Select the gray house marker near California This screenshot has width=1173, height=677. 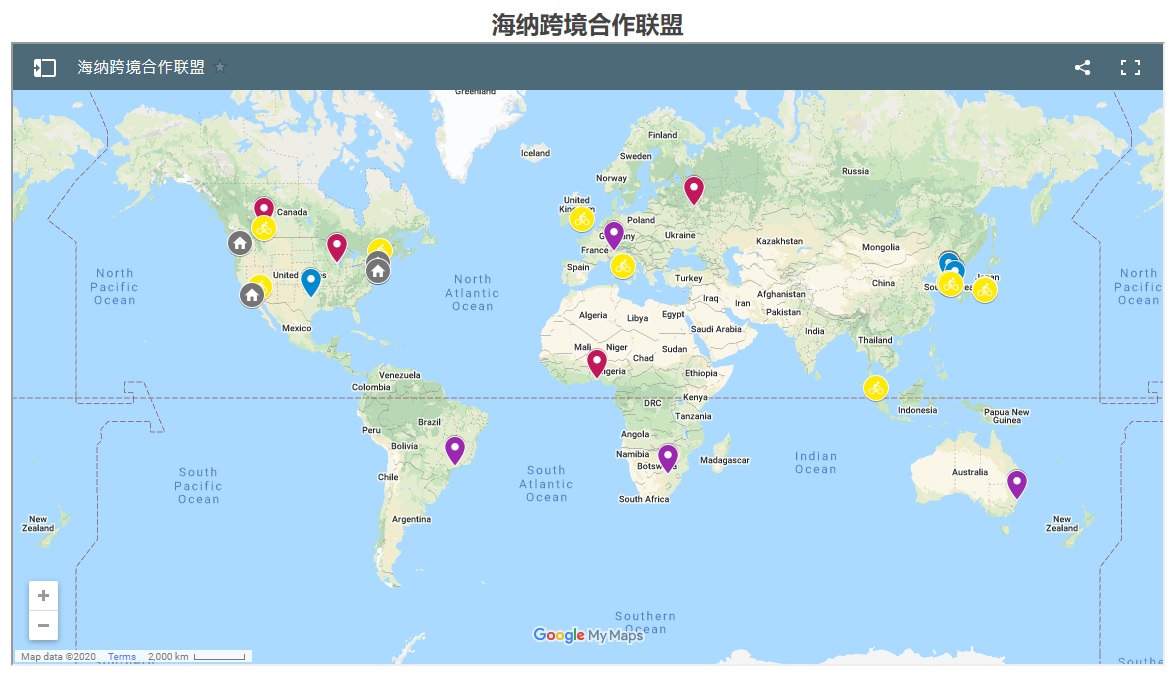pos(252,295)
